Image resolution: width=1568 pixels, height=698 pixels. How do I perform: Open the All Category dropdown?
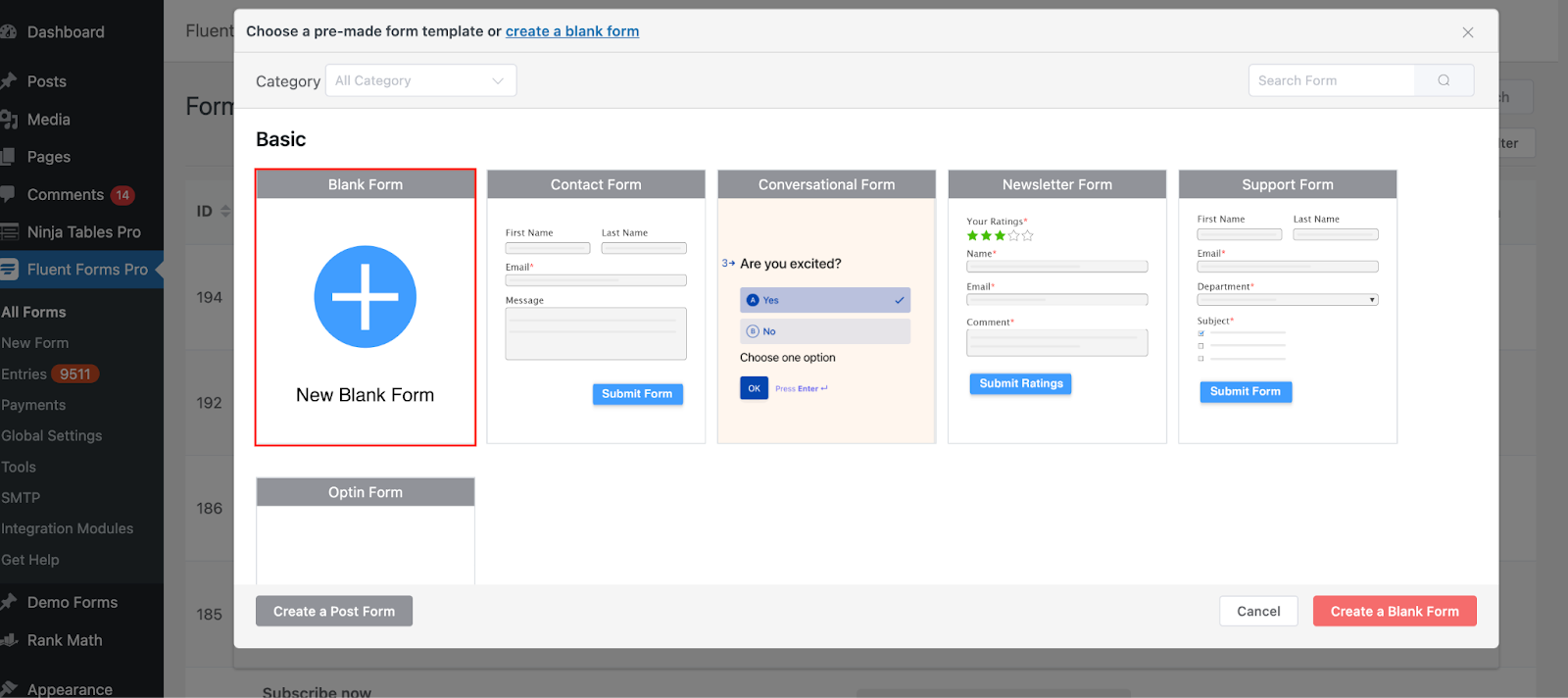pos(420,80)
